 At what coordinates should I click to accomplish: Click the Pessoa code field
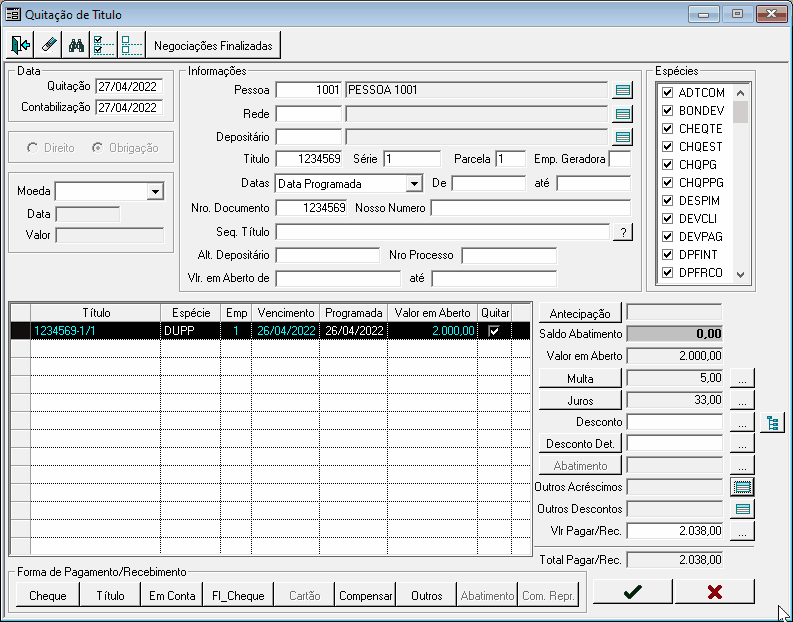pyautogui.click(x=309, y=90)
